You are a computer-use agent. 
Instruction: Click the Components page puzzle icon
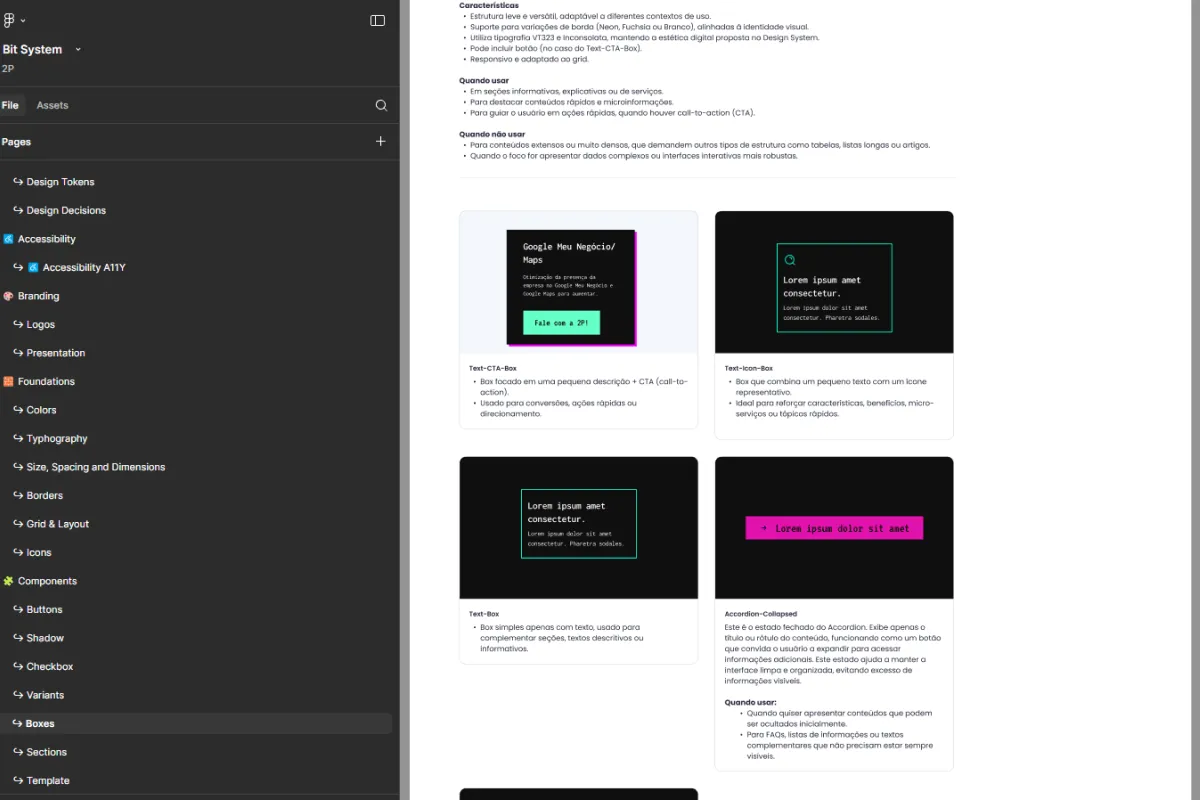[x=8, y=581]
